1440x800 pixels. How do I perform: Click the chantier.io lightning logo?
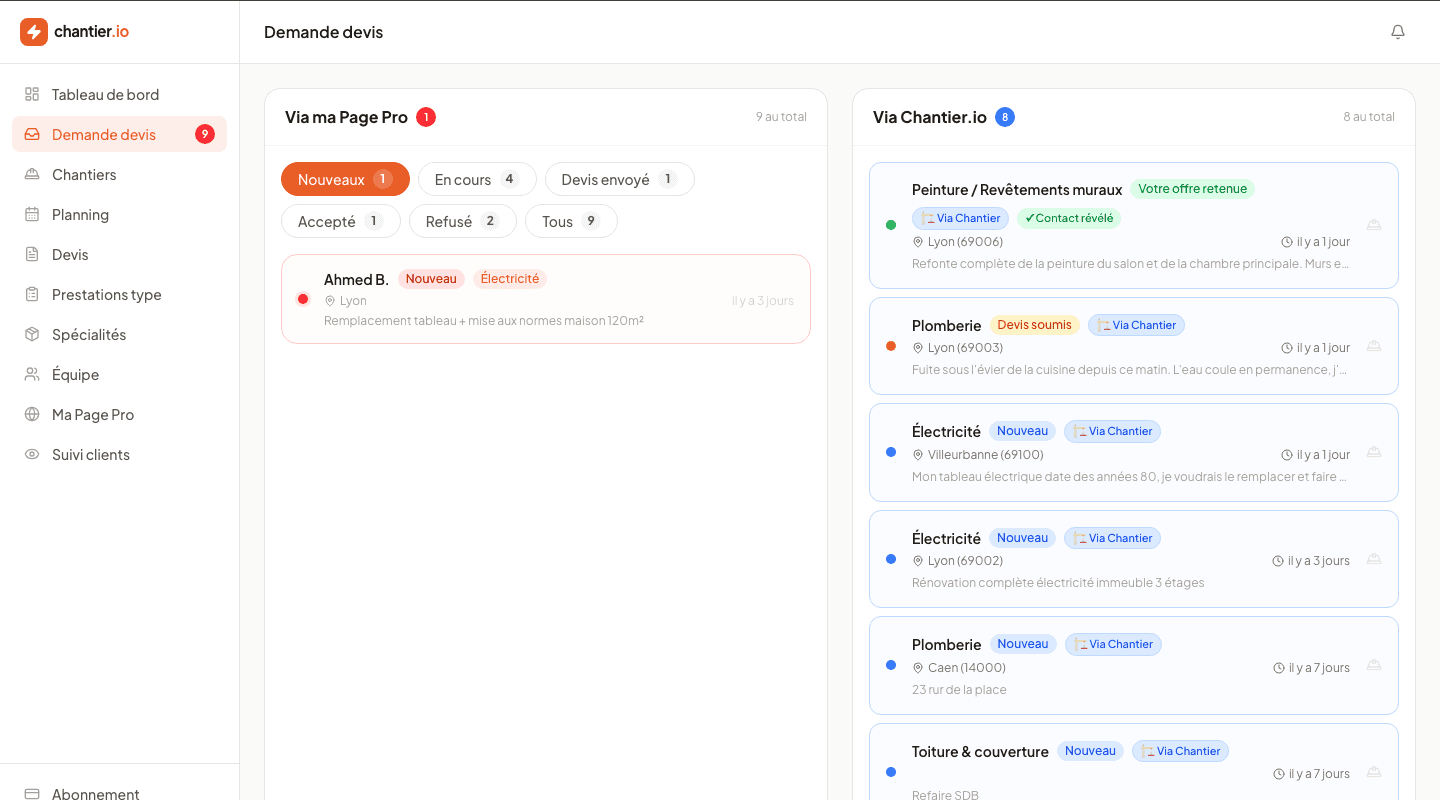click(x=34, y=32)
